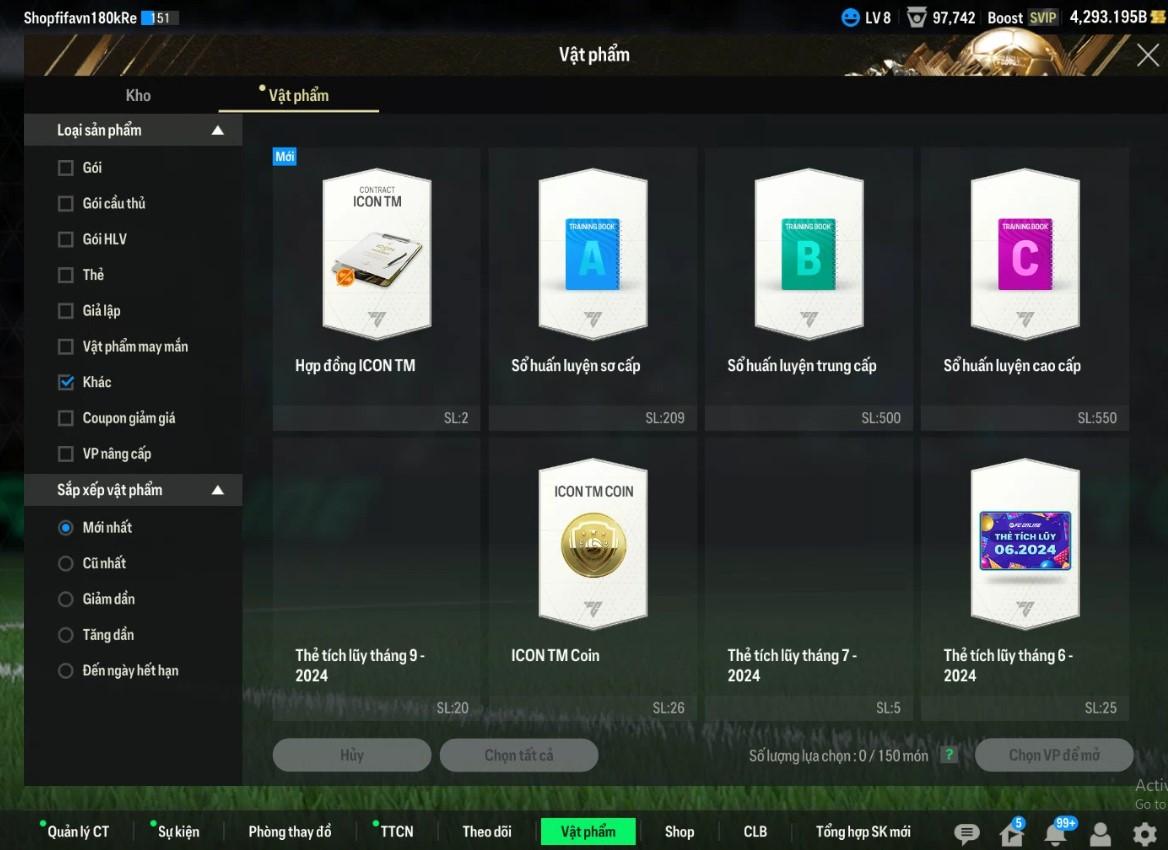Collapse the Loại sản phẩm section

click(x=218, y=131)
